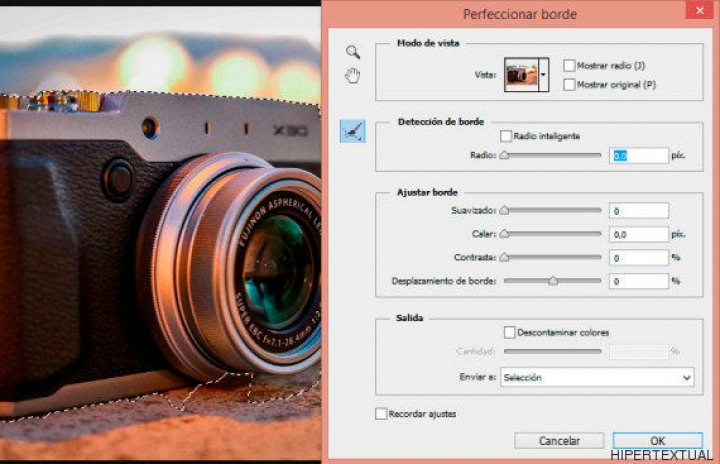The height and width of the screenshot is (464, 720).
Task: Open the Vista view mode dropdown arrow
Action: pyautogui.click(x=543, y=75)
